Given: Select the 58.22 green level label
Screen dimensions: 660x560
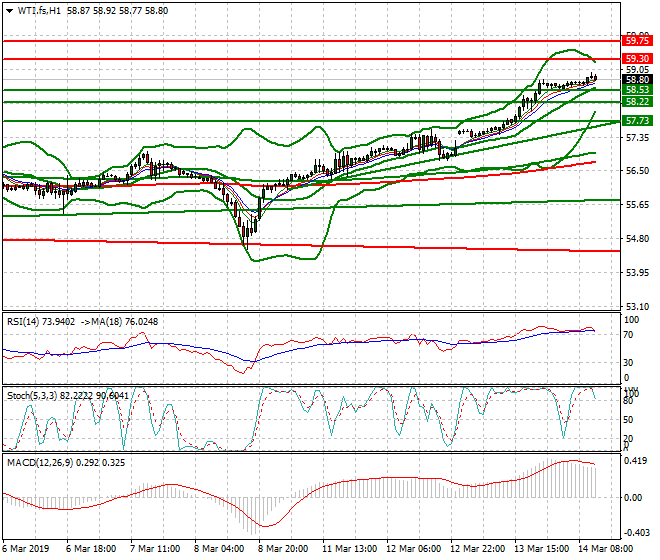Looking at the screenshot, I should pyautogui.click(x=637, y=101).
